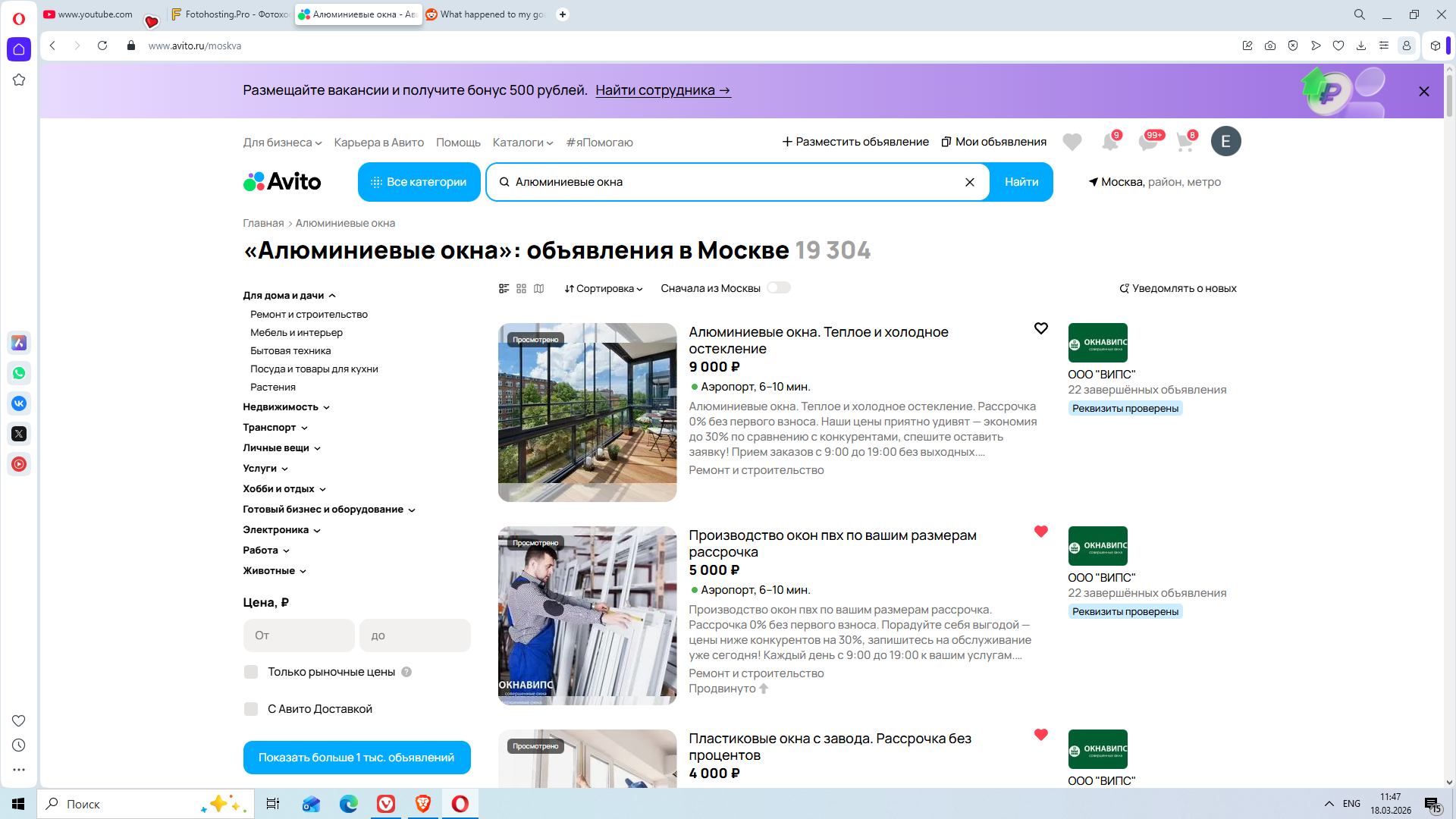Clear the search field with X
The image size is (1456, 819).
(x=969, y=182)
